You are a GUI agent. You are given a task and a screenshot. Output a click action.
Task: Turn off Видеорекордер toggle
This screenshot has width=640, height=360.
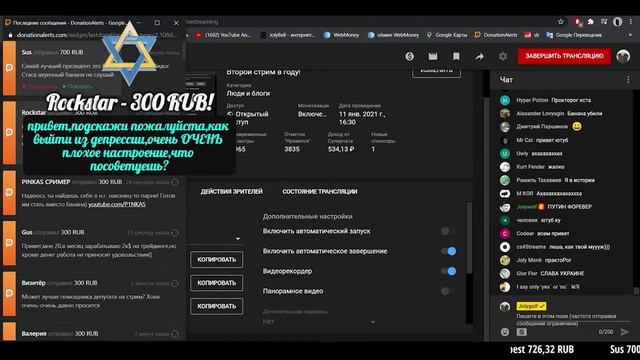point(449,271)
